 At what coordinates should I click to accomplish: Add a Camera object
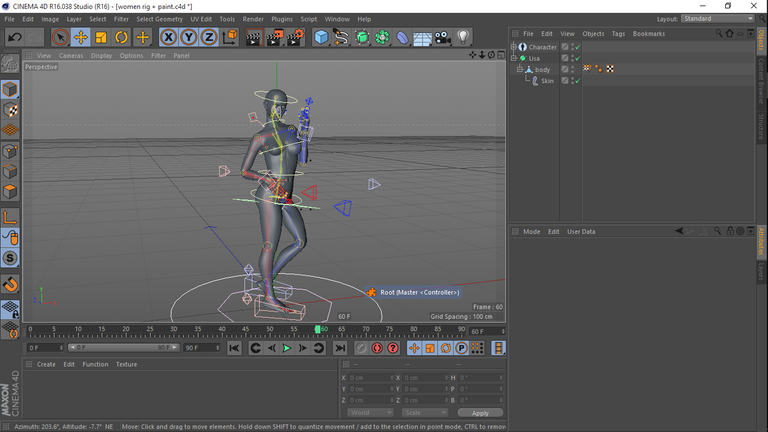click(443, 37)
